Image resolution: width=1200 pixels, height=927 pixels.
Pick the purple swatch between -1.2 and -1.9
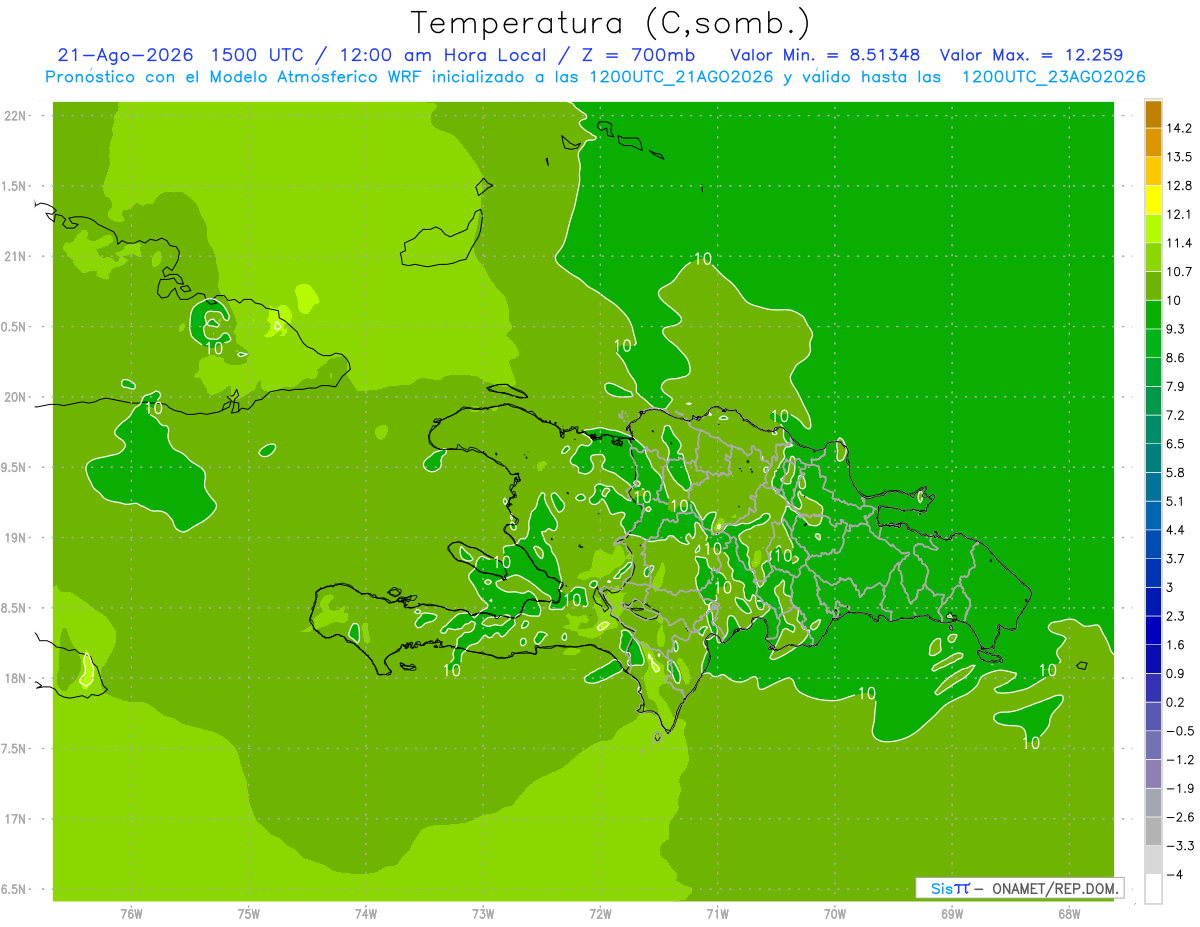(1153, 774)
